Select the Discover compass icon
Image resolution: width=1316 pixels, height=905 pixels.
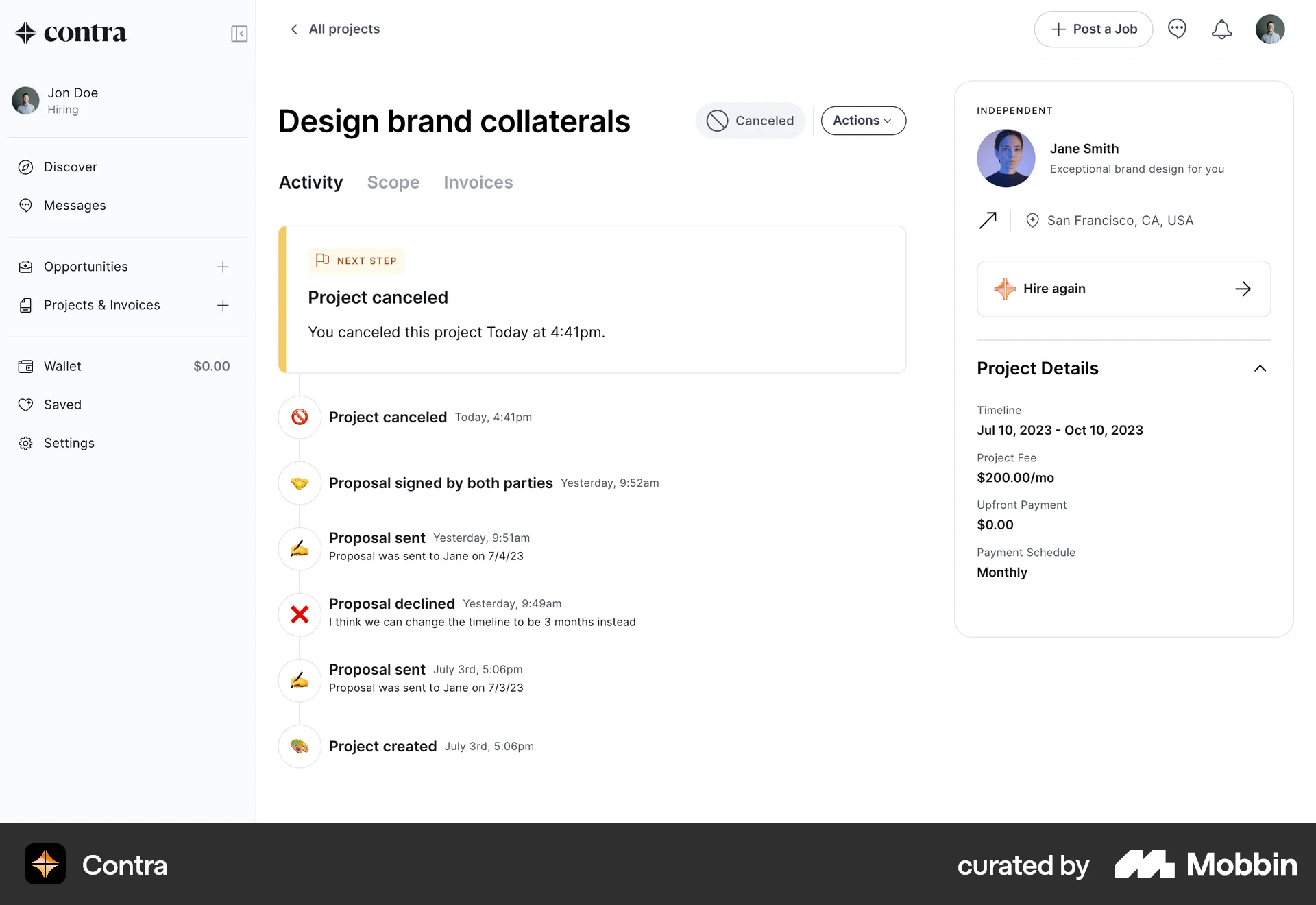(25, 167)
